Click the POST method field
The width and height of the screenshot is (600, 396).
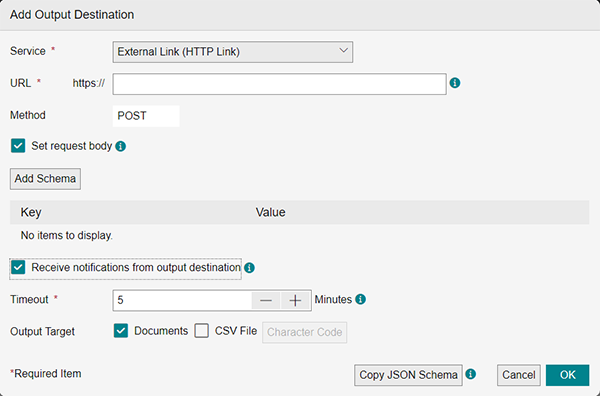click(146, 116)
